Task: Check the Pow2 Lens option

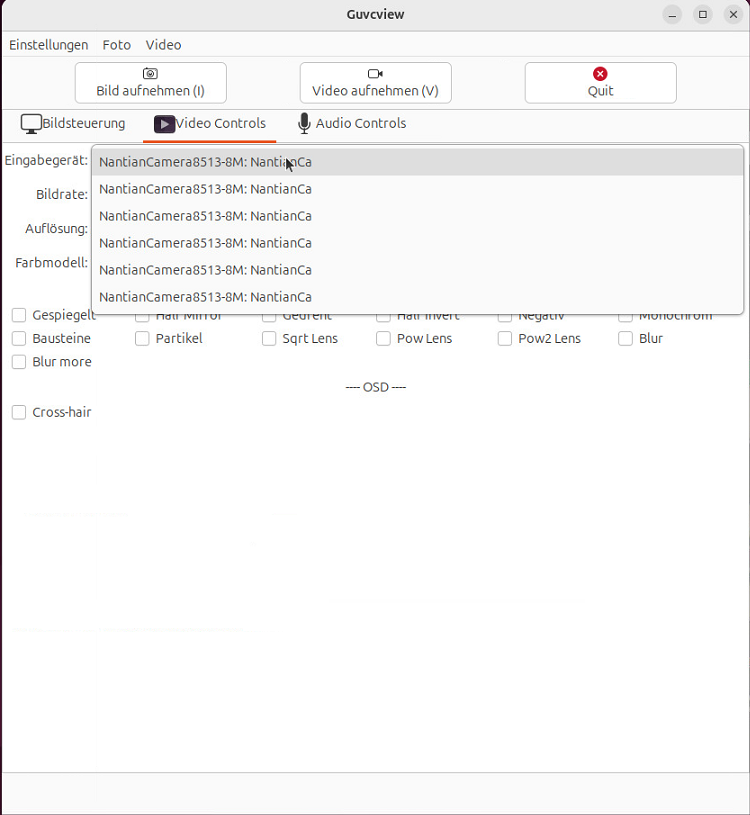Action: click(x=505, y=338)
